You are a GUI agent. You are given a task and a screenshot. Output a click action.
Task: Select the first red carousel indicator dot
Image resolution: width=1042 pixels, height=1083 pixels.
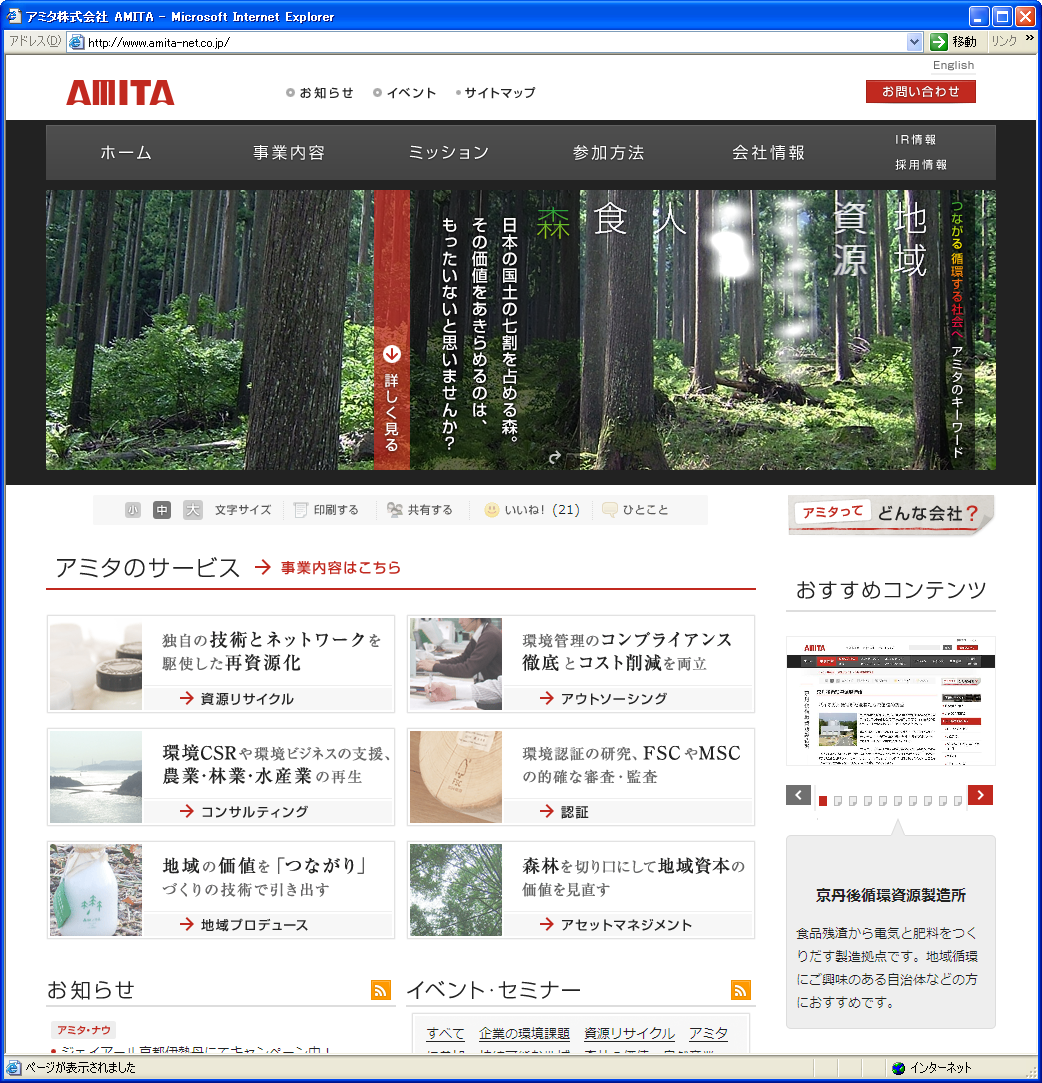(x=823, y=800)
